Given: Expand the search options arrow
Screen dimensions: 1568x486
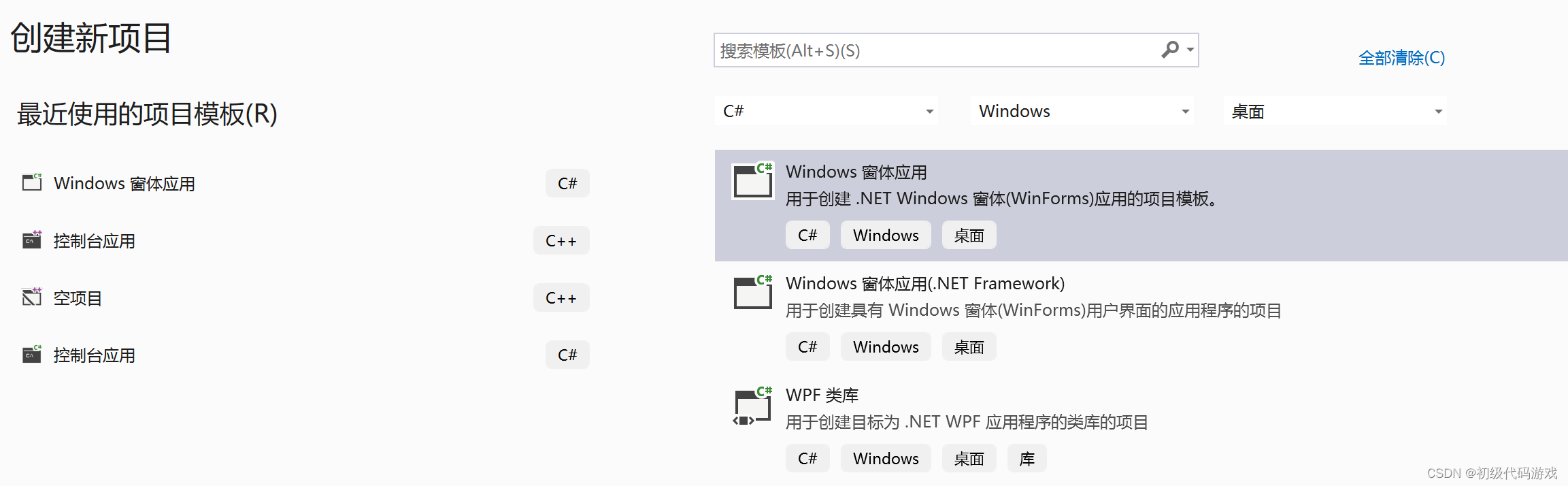Looking at the screenshot, I should point(1190,50).
